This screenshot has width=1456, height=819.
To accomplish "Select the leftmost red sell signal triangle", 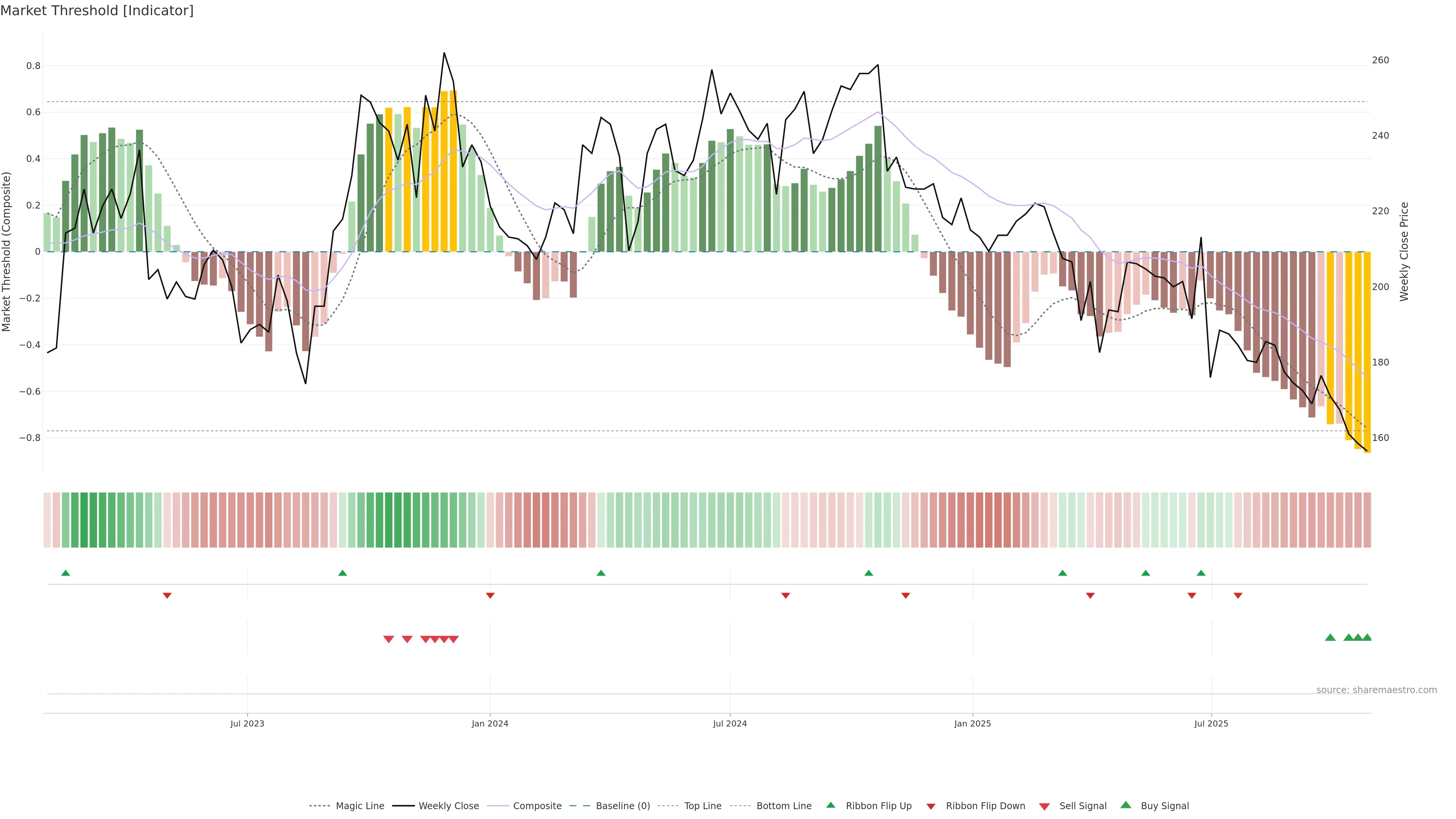I will click(x=388, y=639).
